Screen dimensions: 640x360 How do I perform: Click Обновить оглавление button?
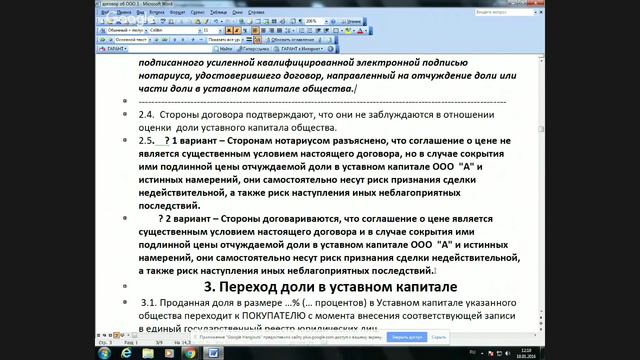[290, 40]
